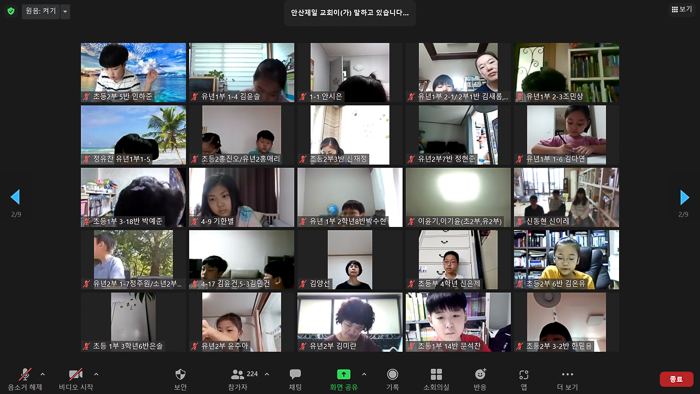Open the 보기 view menu
The width and height of the screenshot is (700, 394).
click(x=682, y=9)
